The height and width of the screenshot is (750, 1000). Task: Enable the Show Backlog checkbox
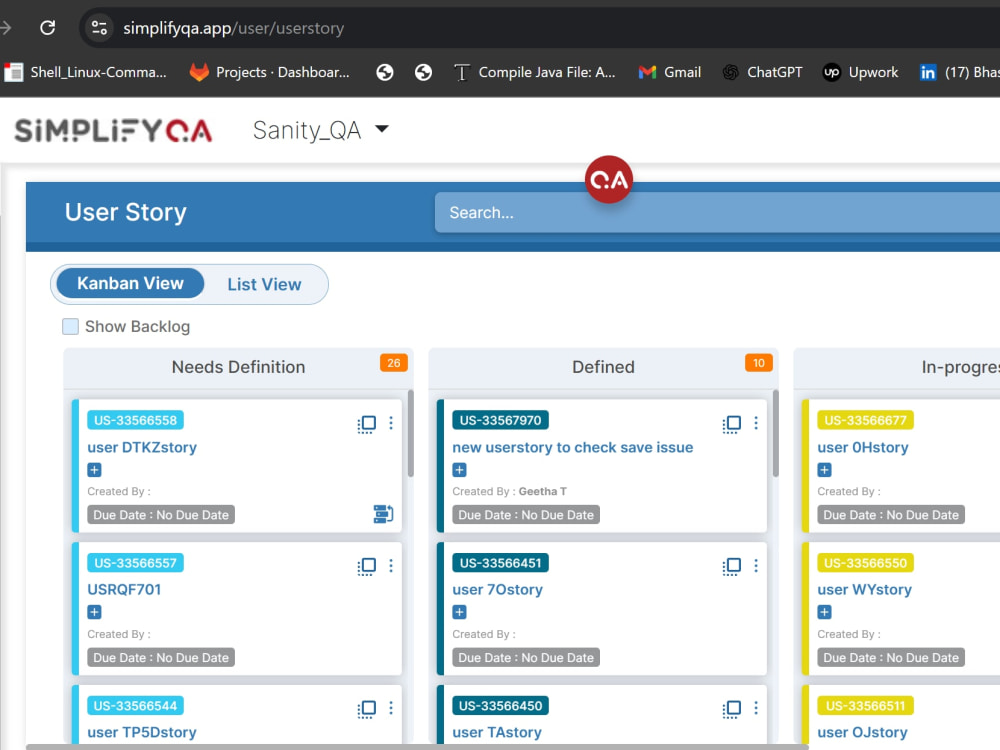coord(70,327)
